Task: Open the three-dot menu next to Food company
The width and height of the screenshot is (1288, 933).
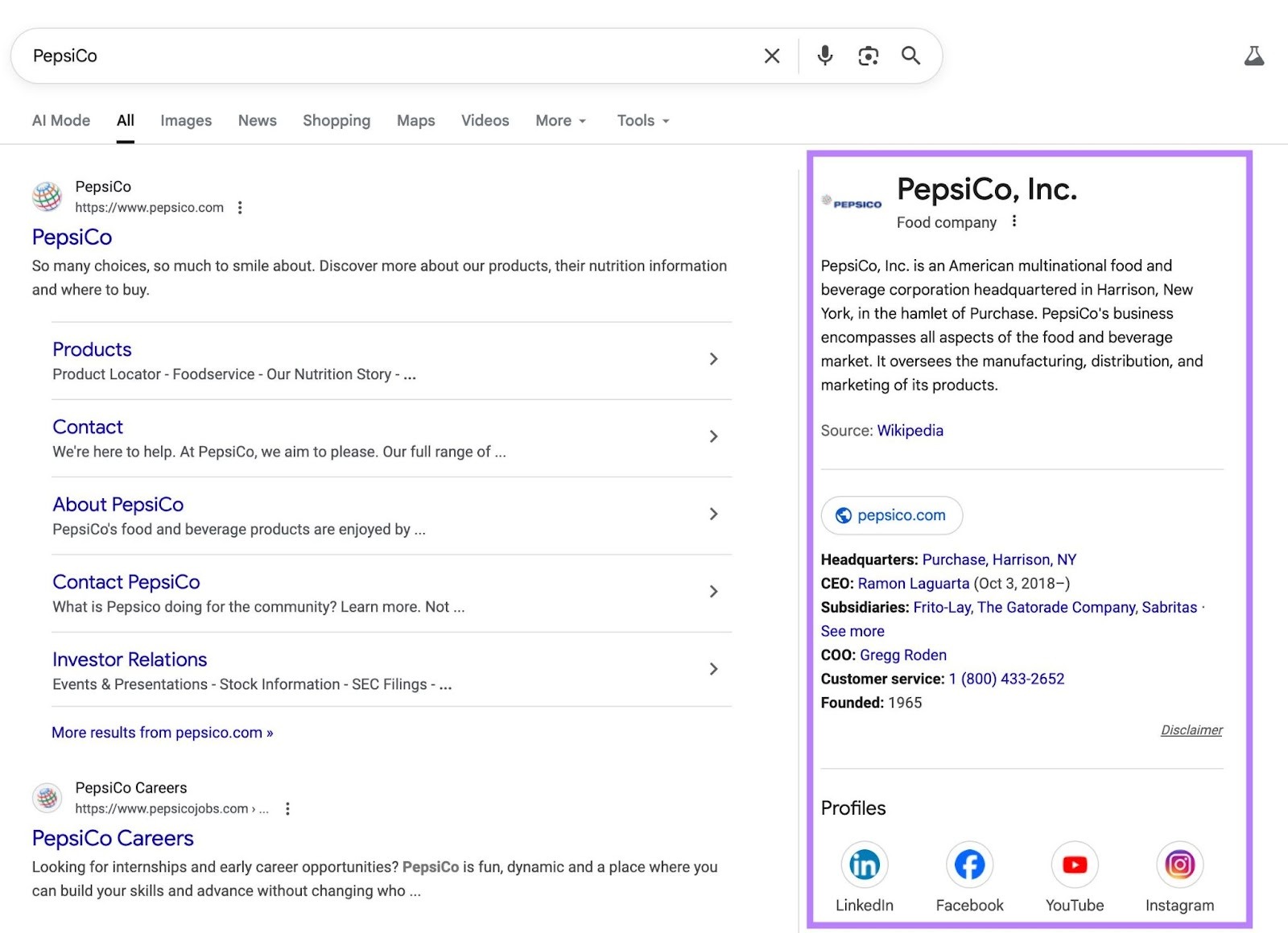Action: 1013,221
